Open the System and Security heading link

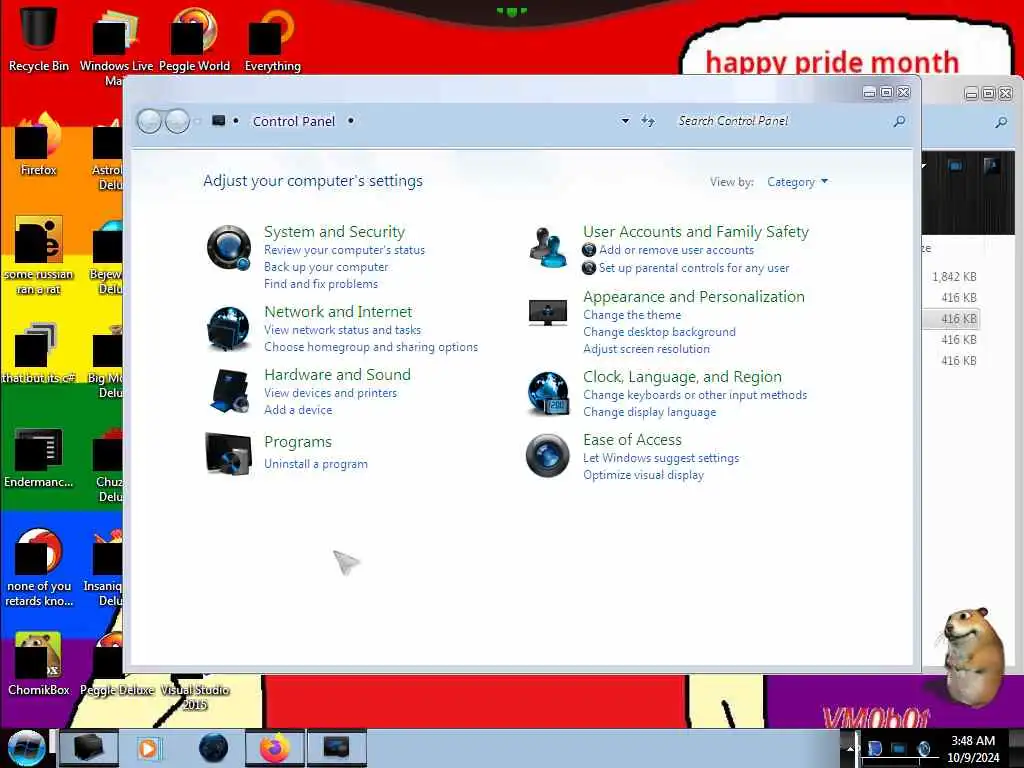334,232
